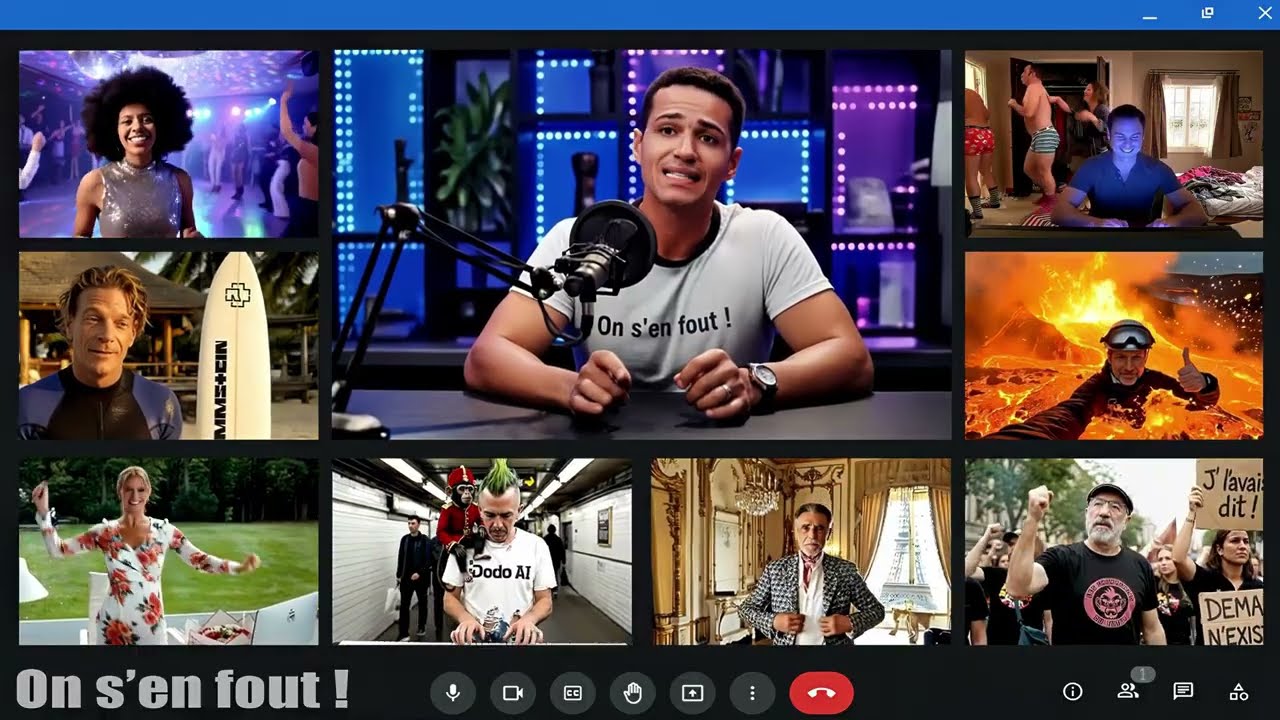This screenshot has width=1280, height=720.
Task: Open the chat panel icon
Action: [1183, 691]
